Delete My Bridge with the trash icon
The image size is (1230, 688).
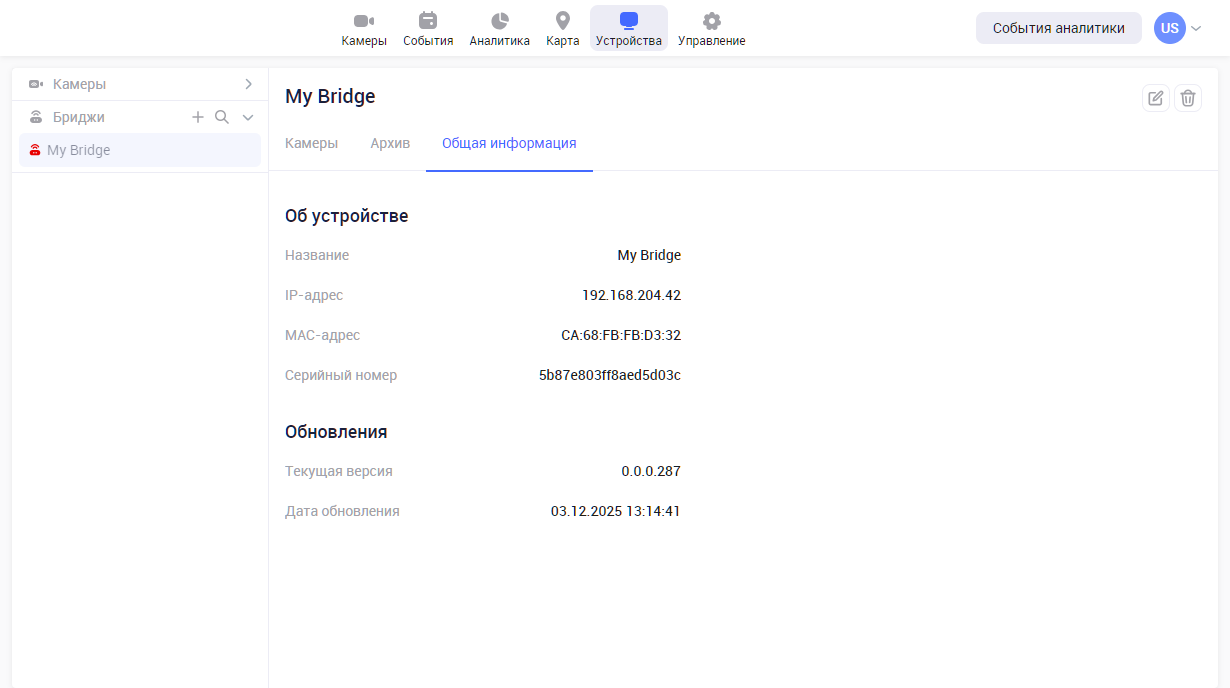1188,98
